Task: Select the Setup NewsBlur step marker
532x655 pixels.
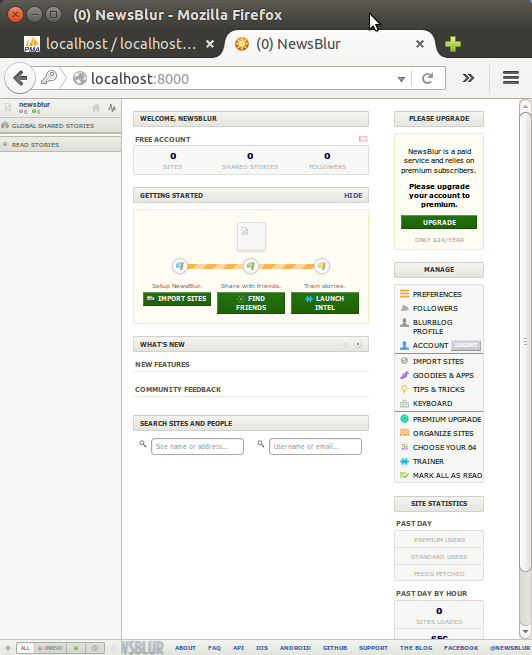Action: click(x=180, y=266)
